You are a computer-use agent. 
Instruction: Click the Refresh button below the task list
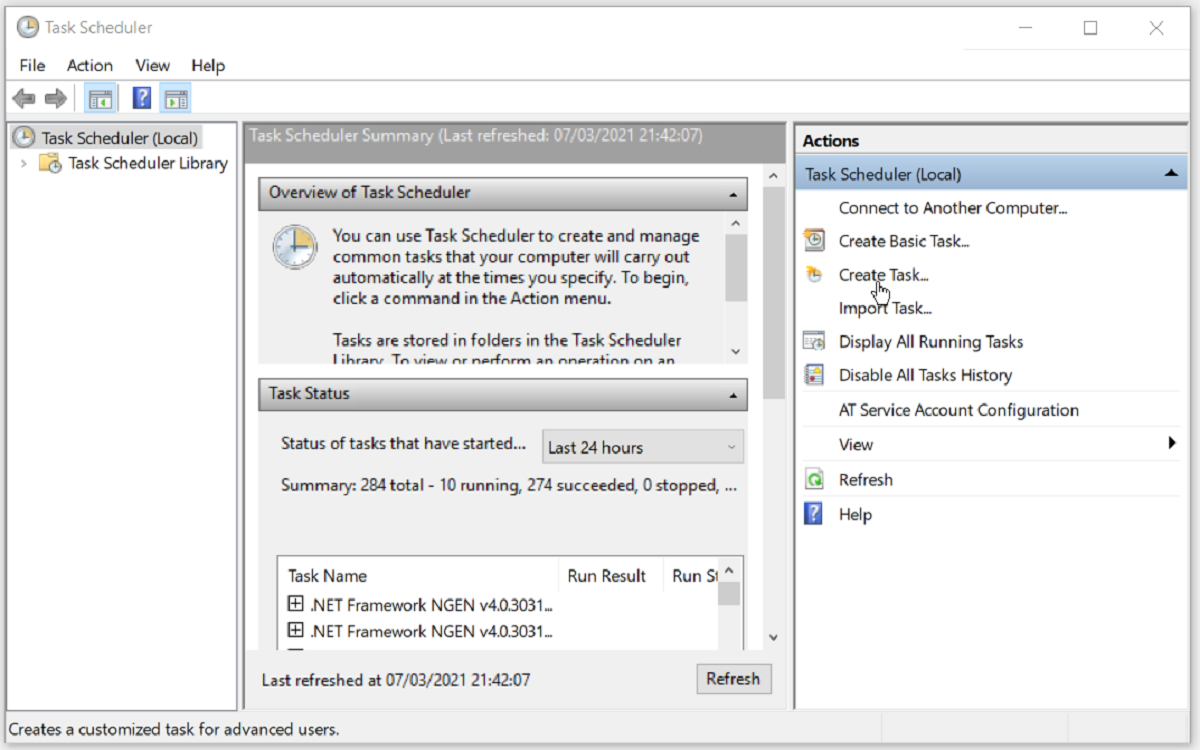click(733, 679)
